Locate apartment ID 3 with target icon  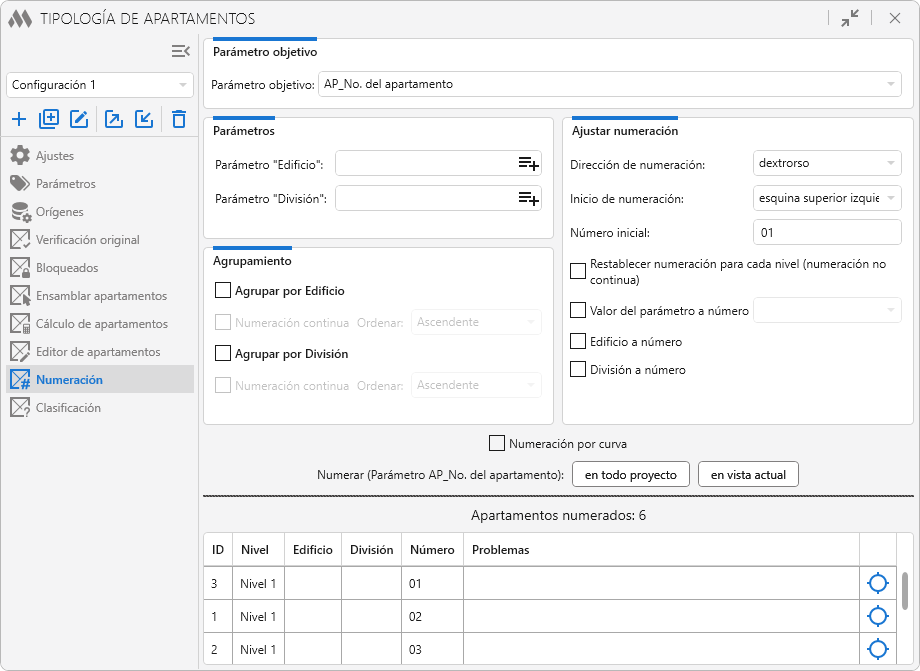click(x=878, y=583)
